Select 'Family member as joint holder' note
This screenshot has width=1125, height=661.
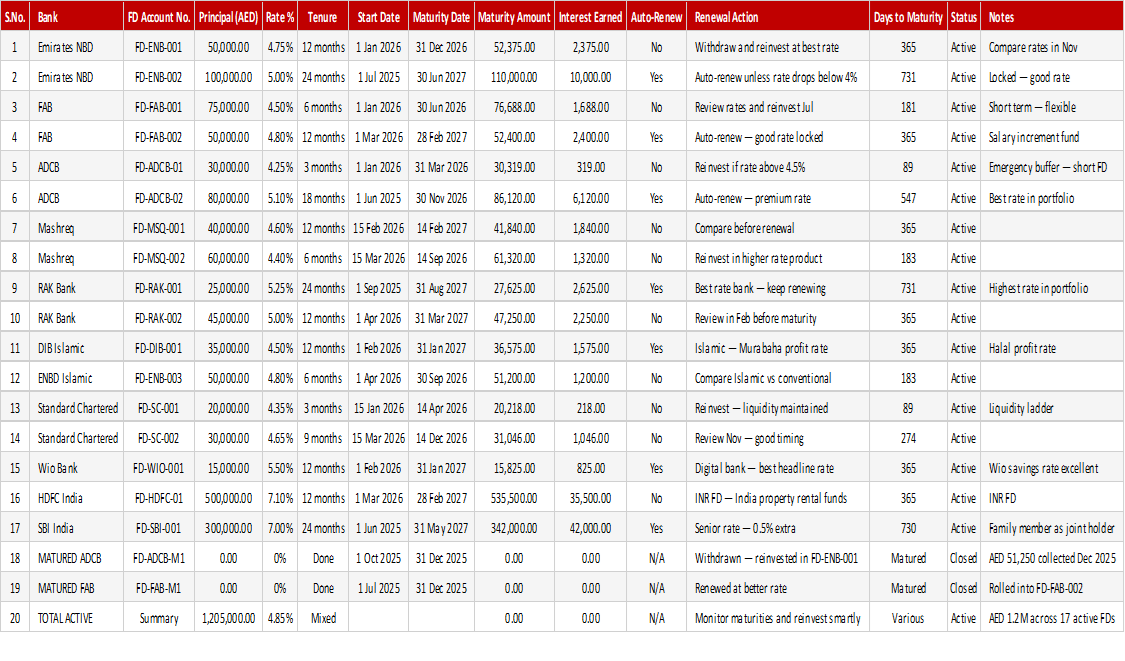[1051, 528]
